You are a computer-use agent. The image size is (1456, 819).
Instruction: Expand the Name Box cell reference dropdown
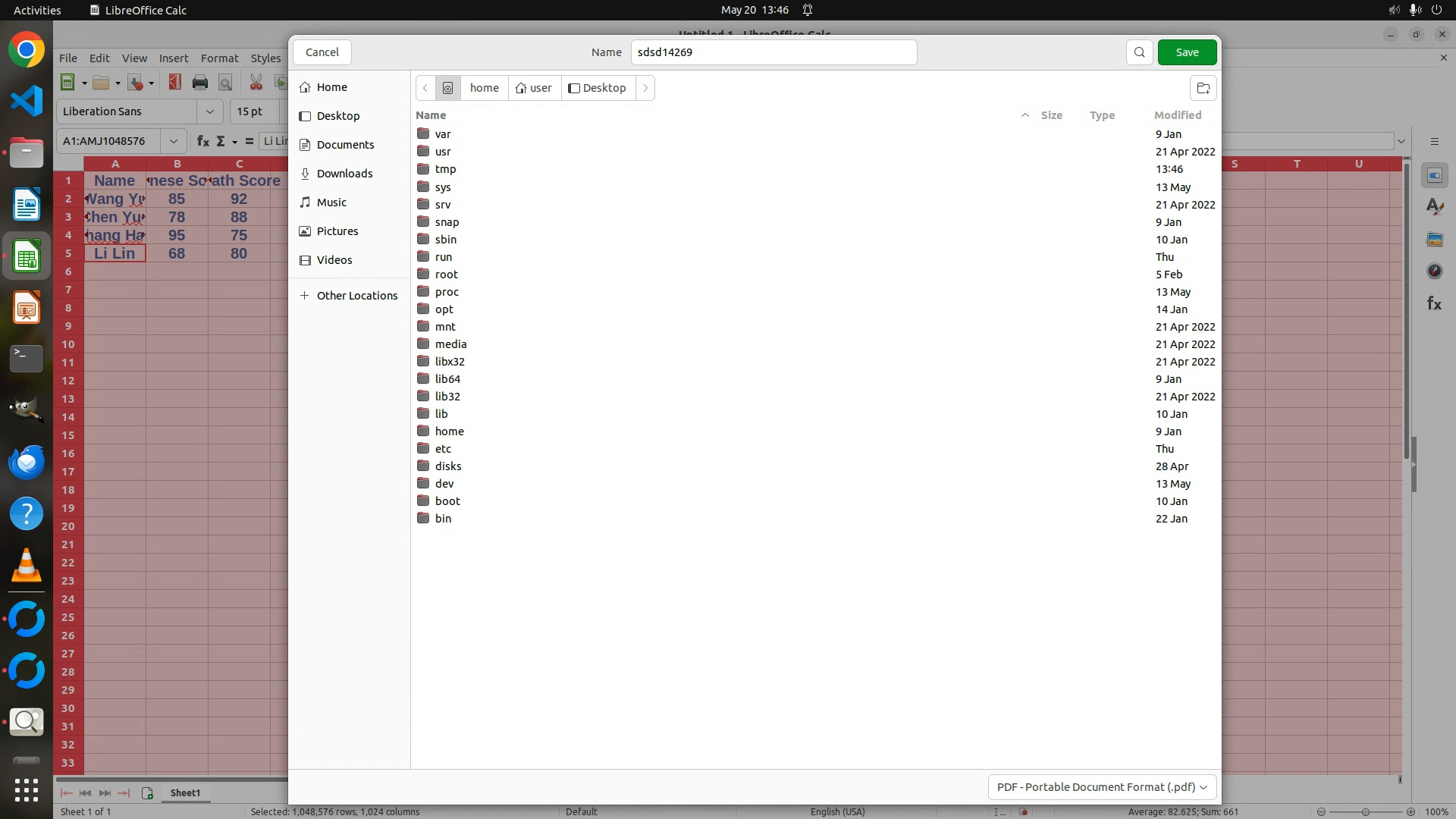pyautogui.click(x=174, y=141)
